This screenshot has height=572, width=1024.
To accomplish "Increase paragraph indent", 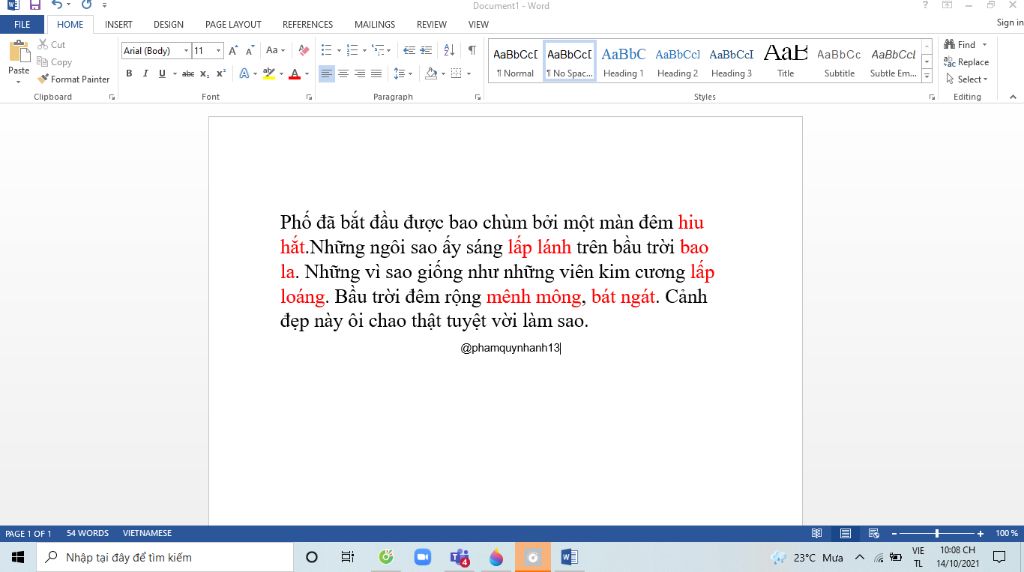I will (426, 50).
